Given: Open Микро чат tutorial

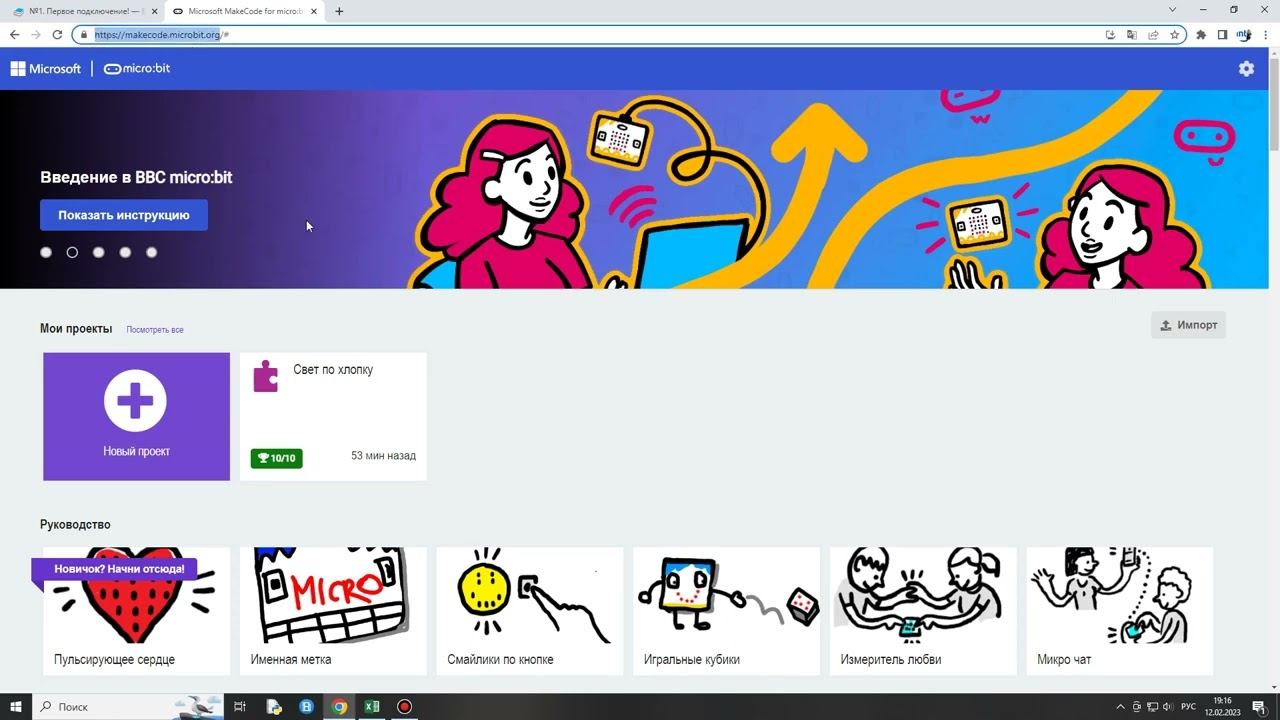Looking at the screenshot, I should [x=1120, y=611].
